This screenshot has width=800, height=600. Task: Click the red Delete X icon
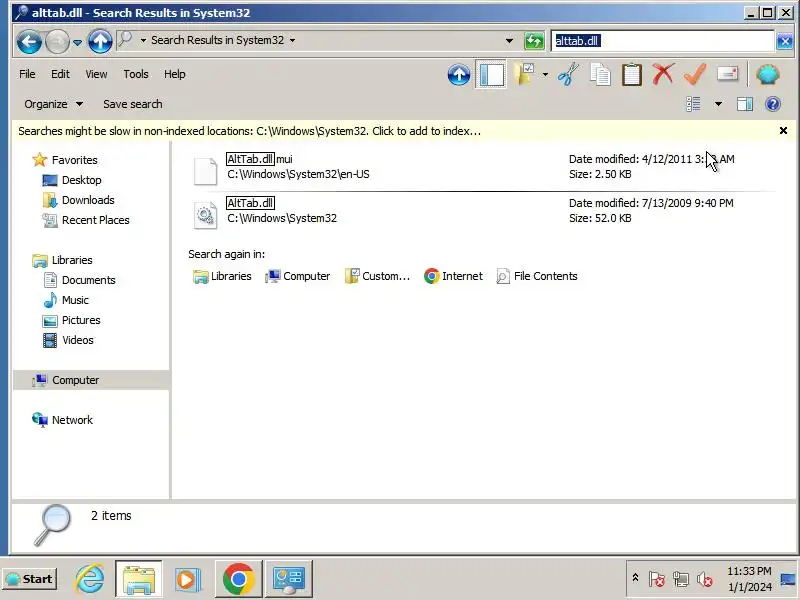663,74
